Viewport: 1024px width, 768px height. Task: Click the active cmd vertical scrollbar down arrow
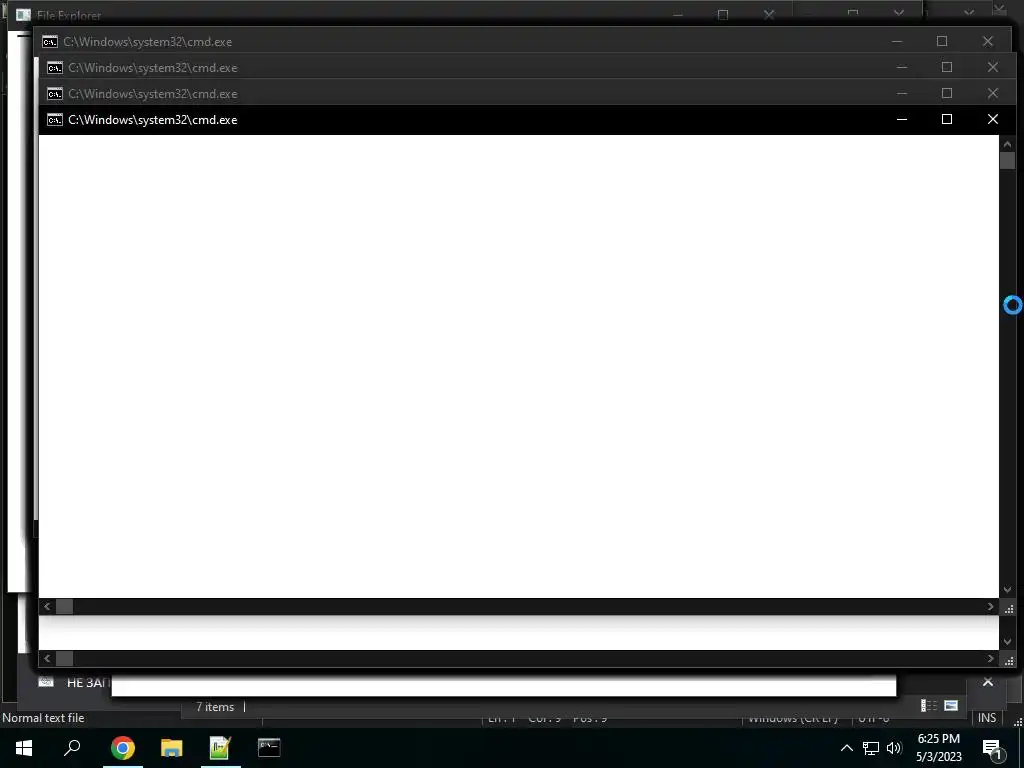point(1007,590)
